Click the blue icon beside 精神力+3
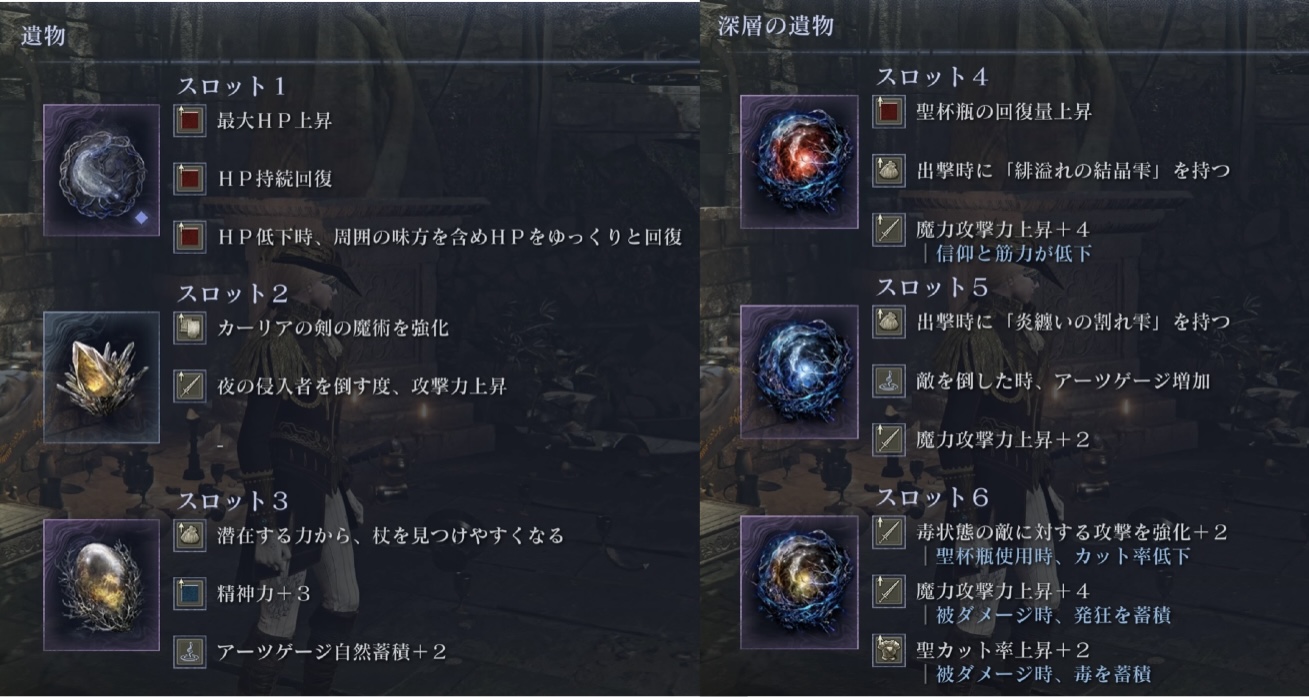1309x697 pixels. [x=190, y=594]
